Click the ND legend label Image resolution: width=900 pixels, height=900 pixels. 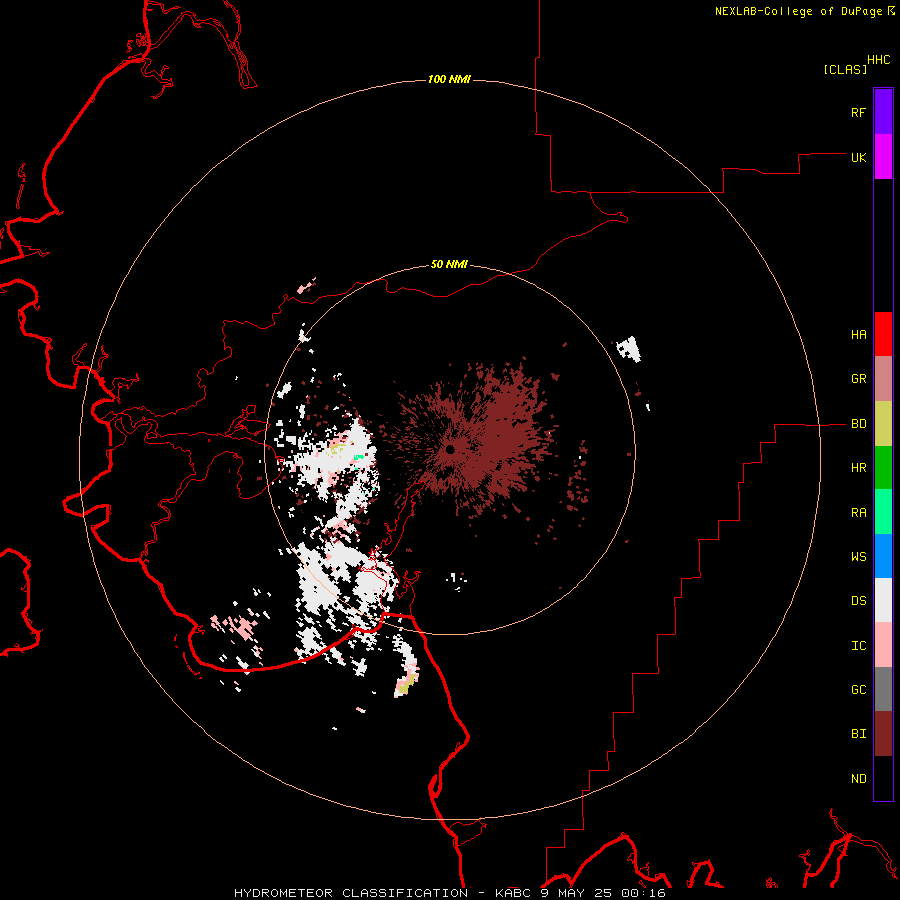(x=858, y=778)
